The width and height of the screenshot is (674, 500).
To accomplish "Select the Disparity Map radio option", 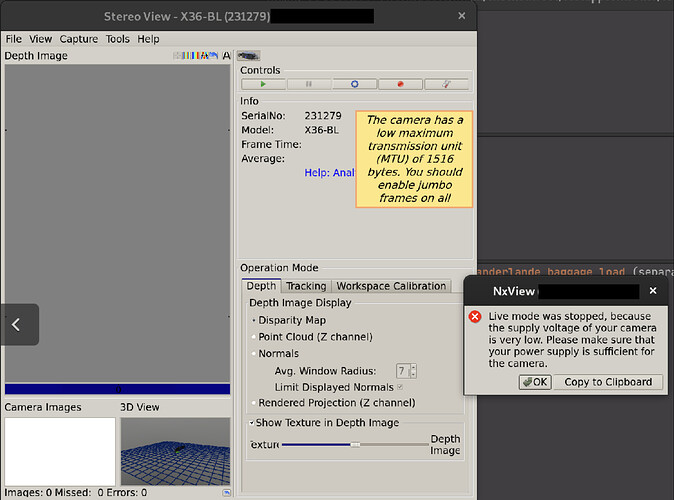I will 253,320.
